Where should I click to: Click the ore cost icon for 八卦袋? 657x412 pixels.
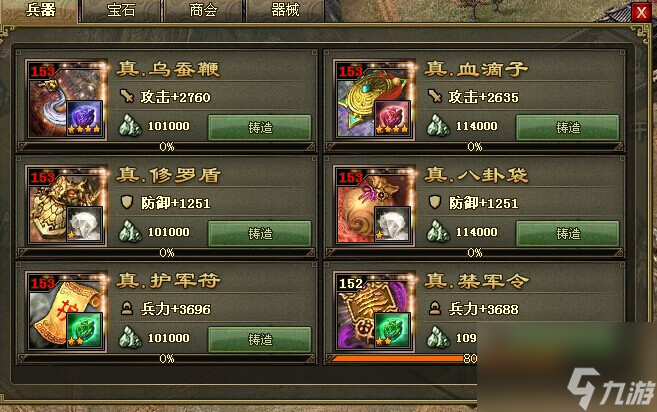[438, 232]
